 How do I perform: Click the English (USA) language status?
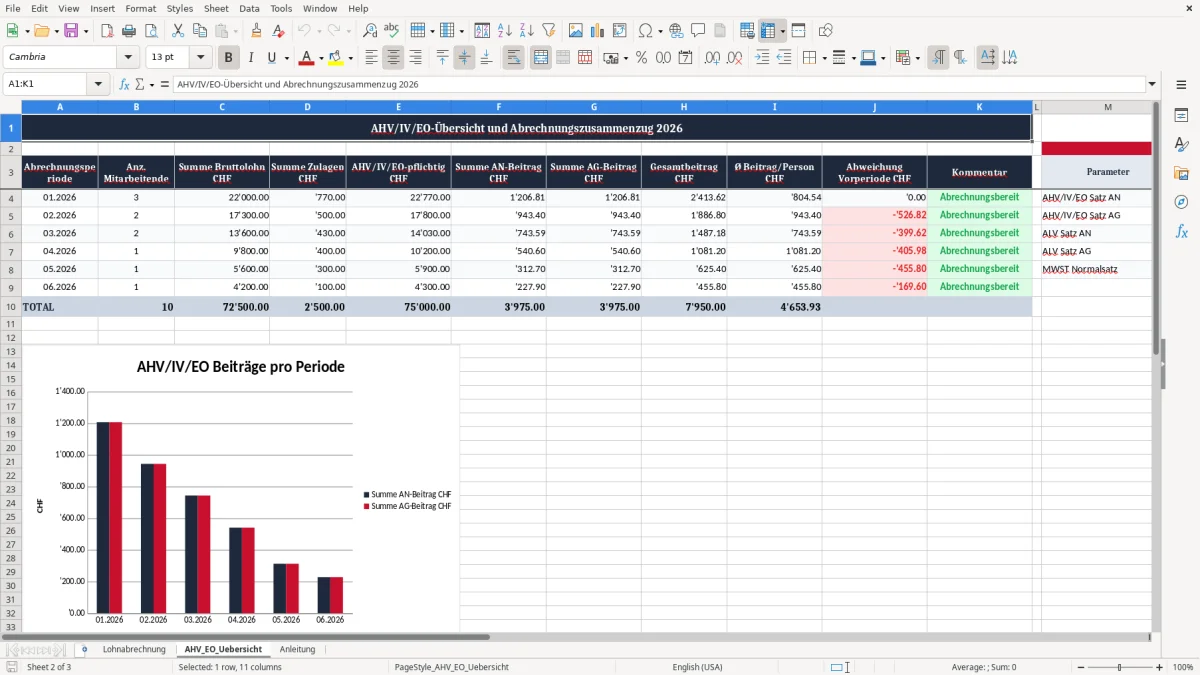[x=697, y=667]
